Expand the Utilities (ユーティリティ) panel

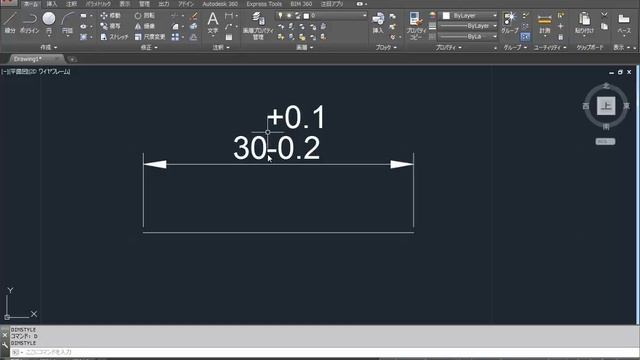pyautogui.click(x=550, y=47)
